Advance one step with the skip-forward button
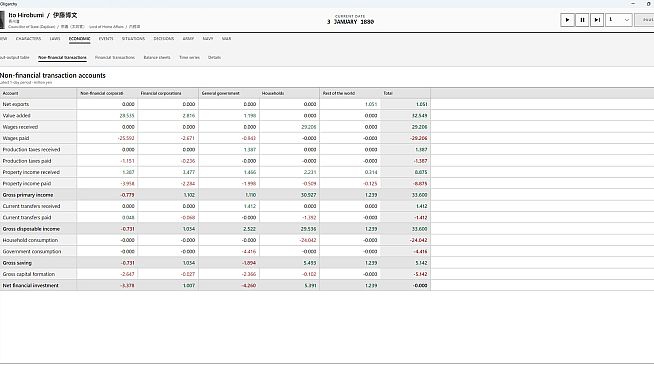654x366 pixels. pos(597,20)
